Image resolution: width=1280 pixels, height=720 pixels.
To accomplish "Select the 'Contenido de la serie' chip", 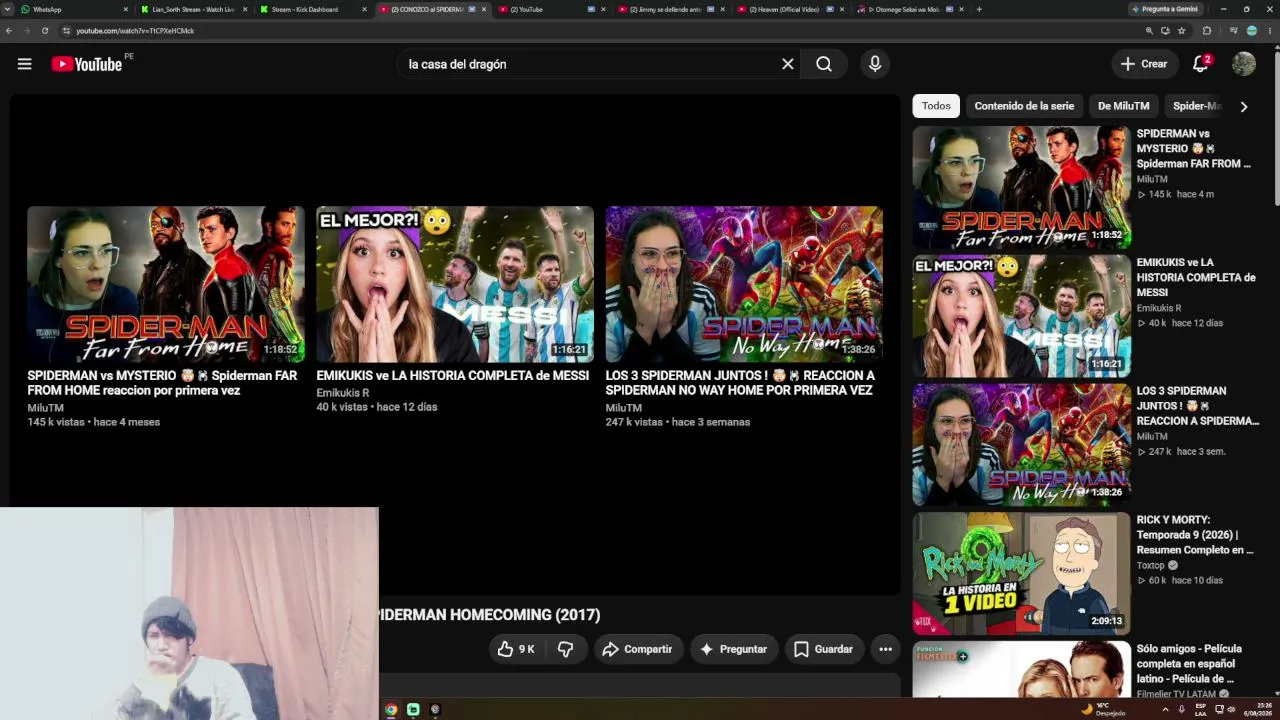I will (1024, 106).
